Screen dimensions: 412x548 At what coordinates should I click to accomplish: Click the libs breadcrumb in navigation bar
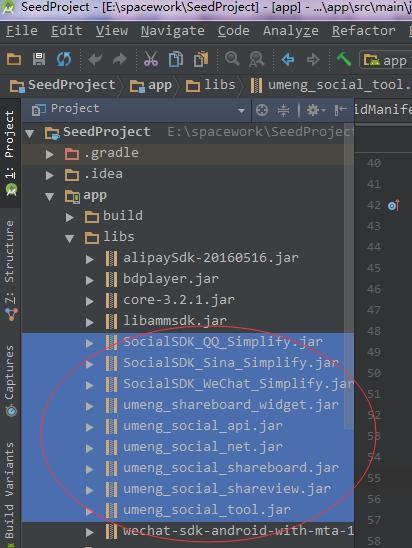tap(211, 85)
